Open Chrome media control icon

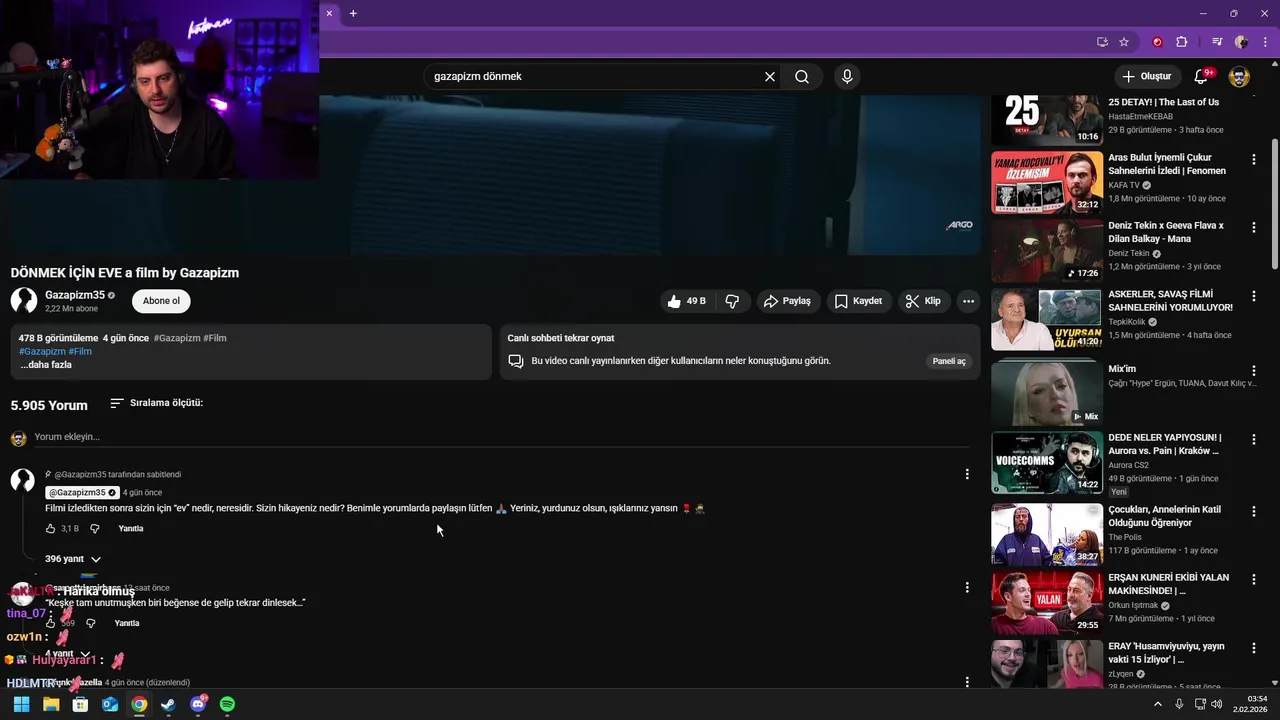[x=1217, y=42]
